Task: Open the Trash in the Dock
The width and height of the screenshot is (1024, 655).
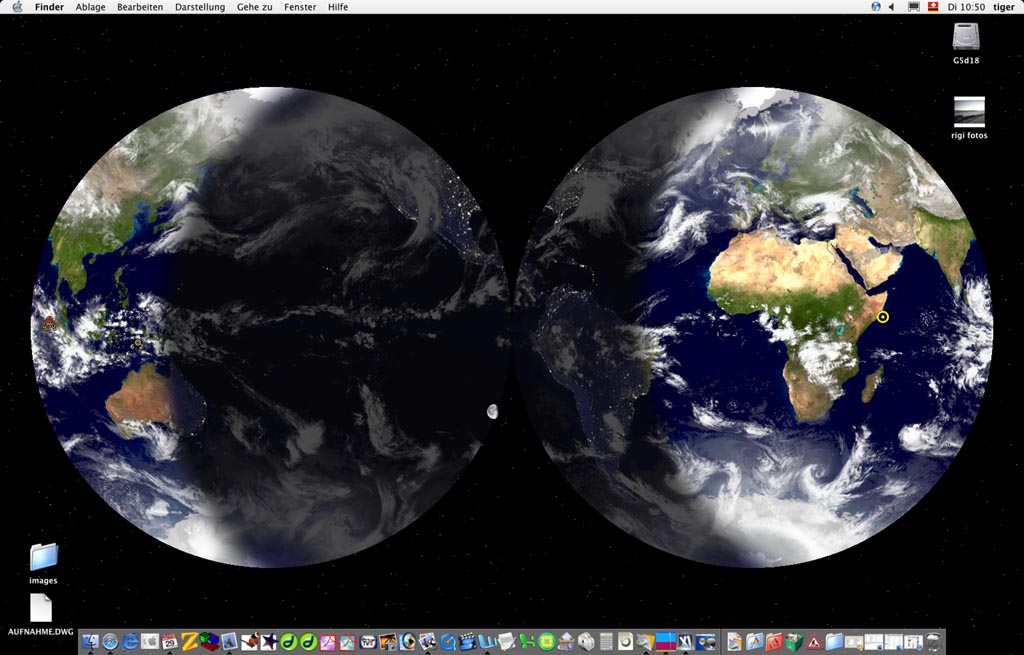Action: [x=933, y=641]
